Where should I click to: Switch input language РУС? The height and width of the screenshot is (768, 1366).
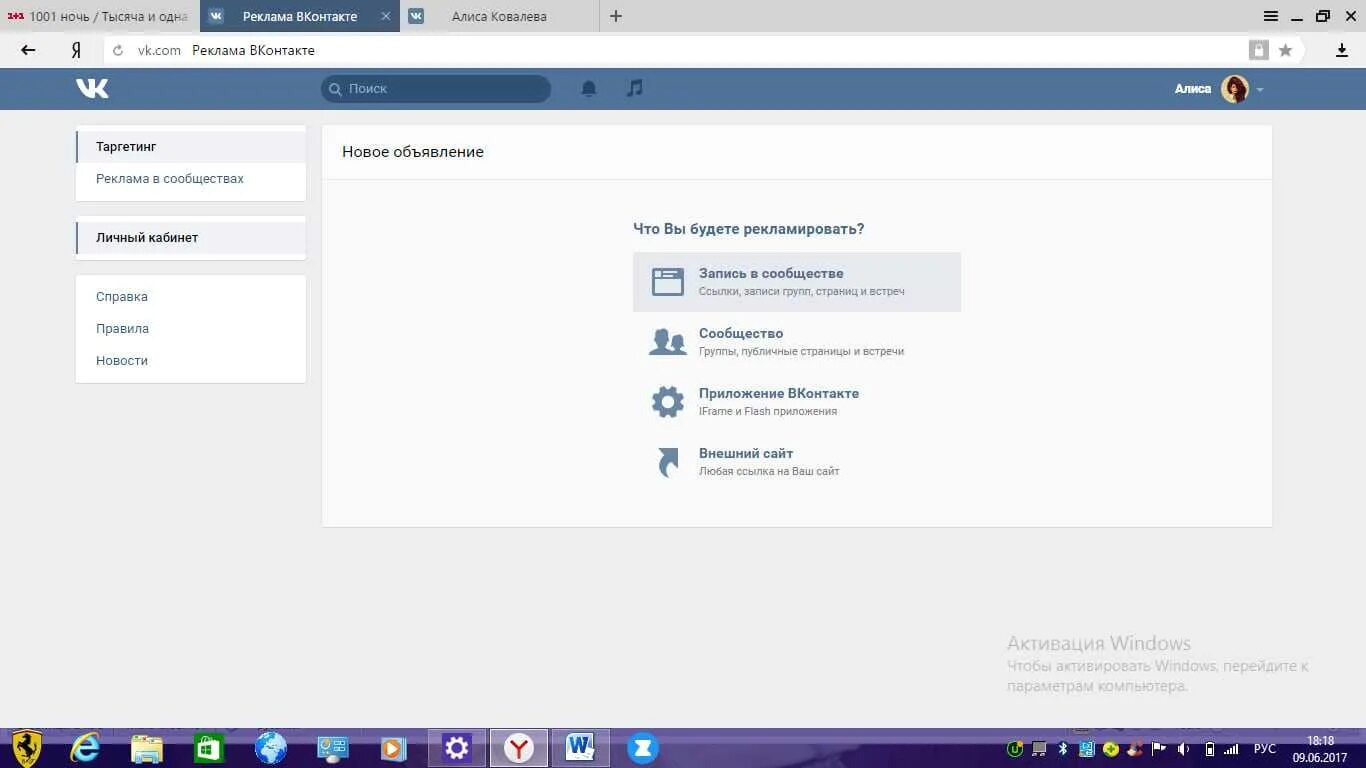tap(1265, 749)
